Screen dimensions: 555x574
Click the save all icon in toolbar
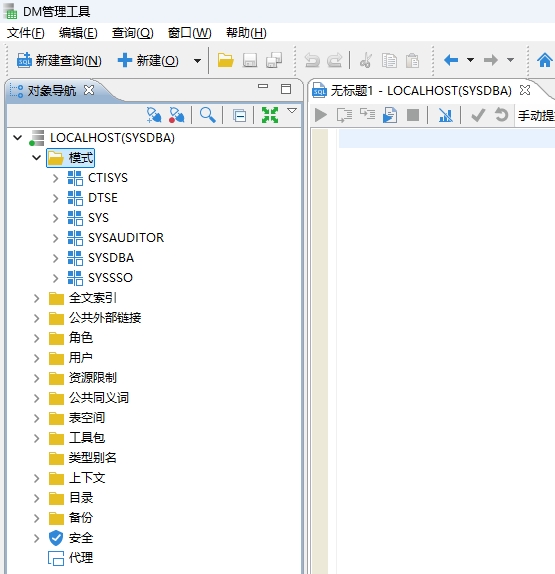click(x=274, y=60)
